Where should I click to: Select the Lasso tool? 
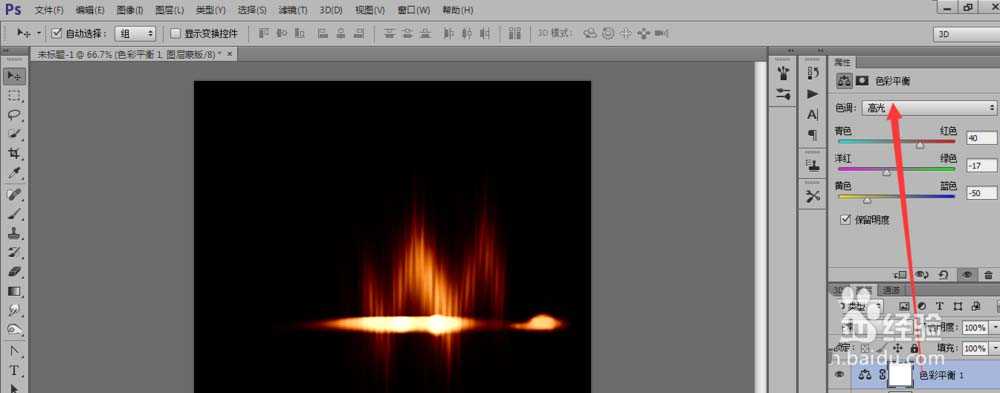(14, 115)
